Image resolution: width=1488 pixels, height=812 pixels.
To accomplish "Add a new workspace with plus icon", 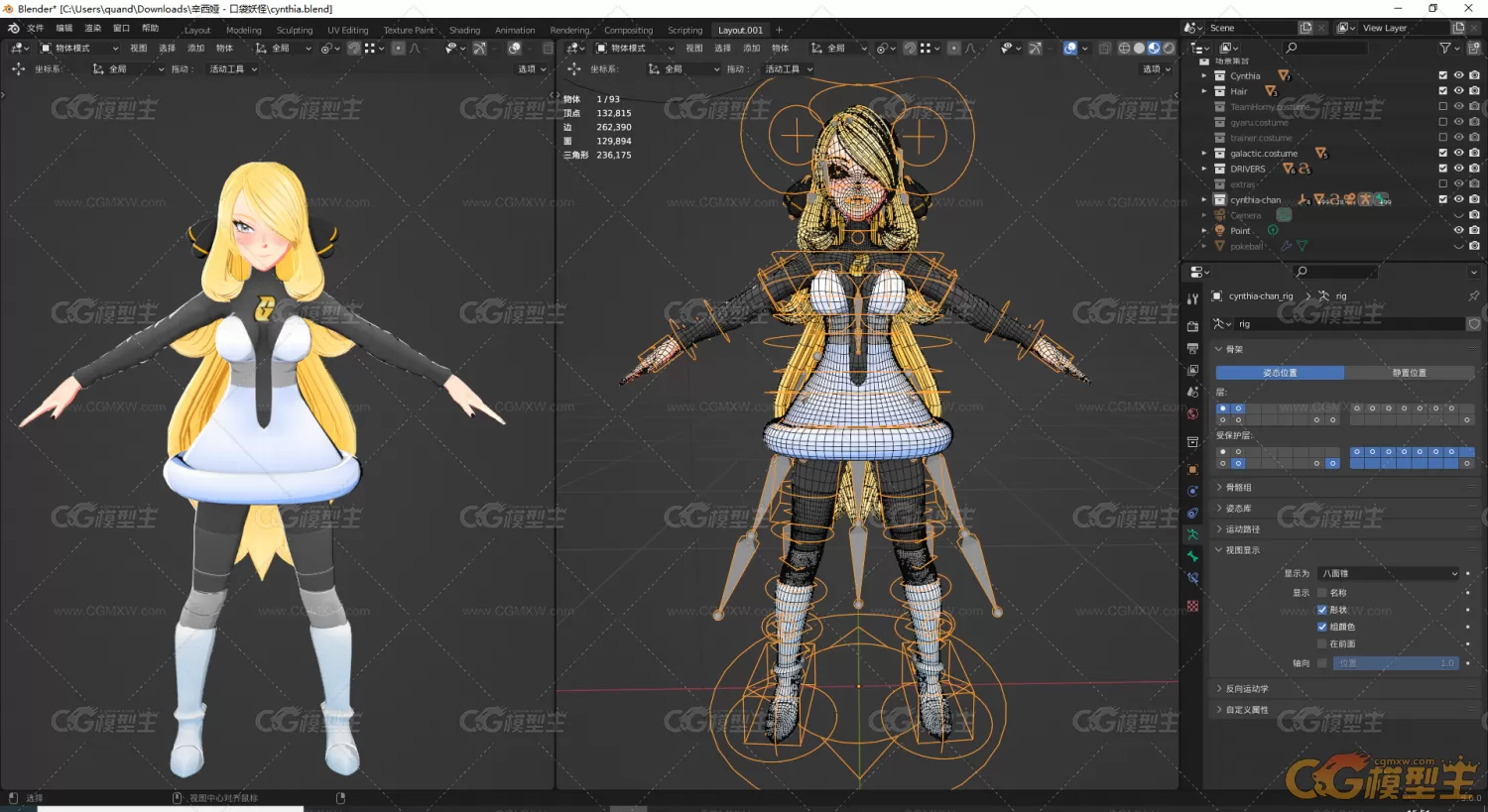I will click(x=779, y=30).
